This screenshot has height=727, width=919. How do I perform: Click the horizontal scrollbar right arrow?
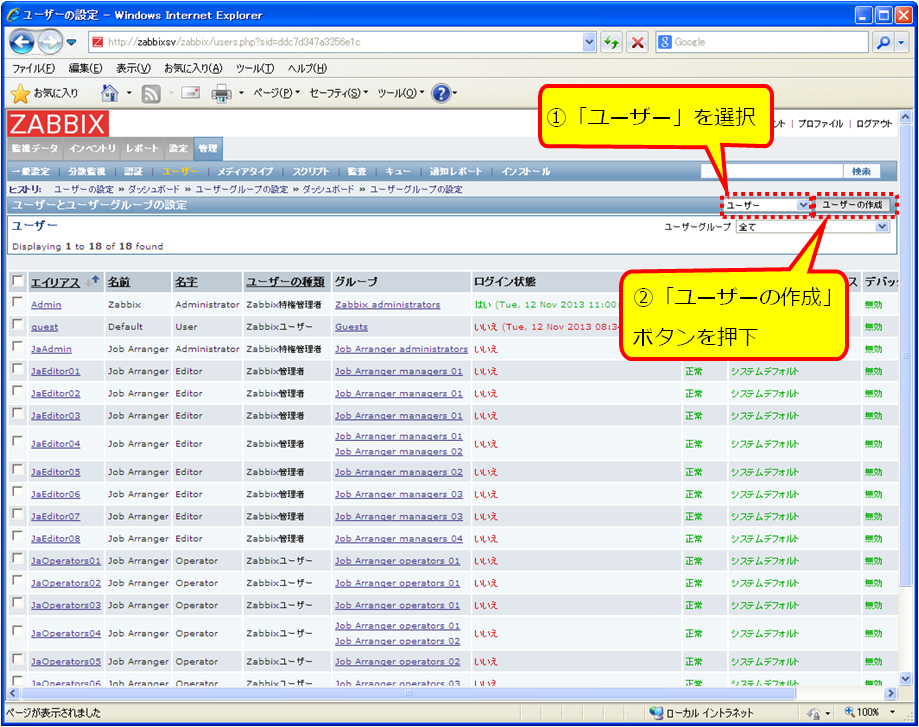[x=891, y=694]
